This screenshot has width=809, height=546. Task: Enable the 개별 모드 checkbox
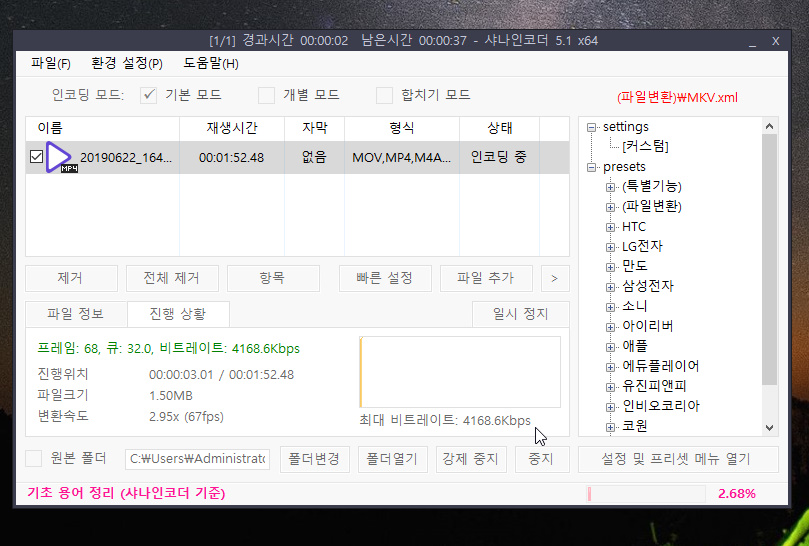[266, 95]
